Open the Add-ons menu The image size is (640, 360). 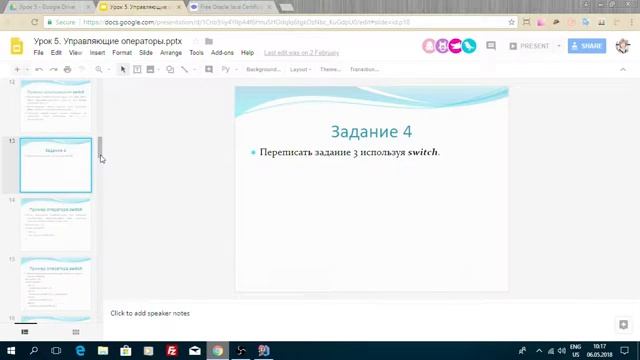click(x=222, y=53)
